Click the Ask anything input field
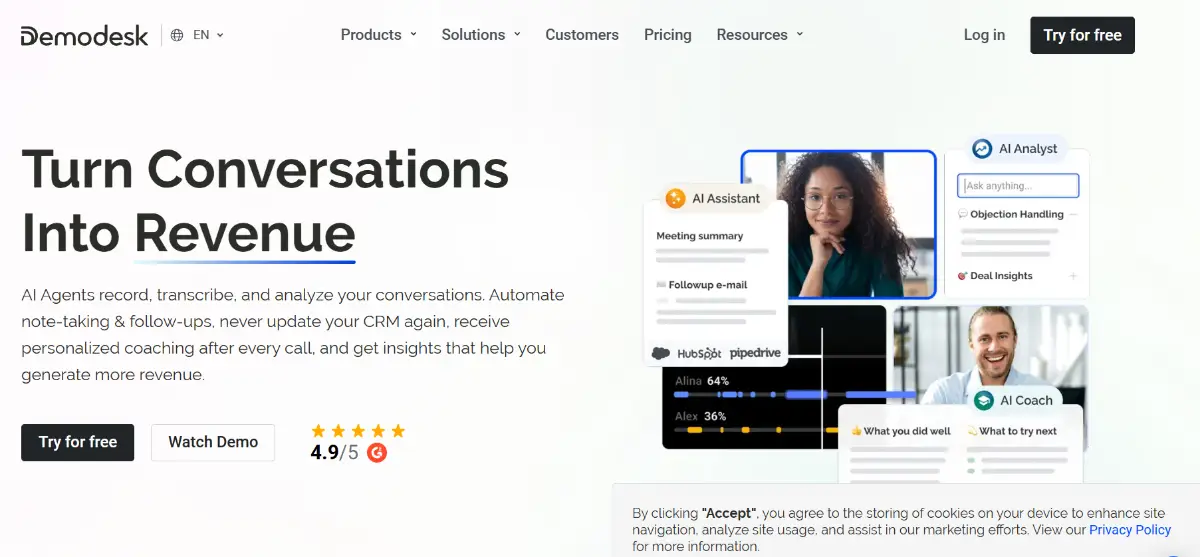1200x557 pixels. tap(1018, 186)
